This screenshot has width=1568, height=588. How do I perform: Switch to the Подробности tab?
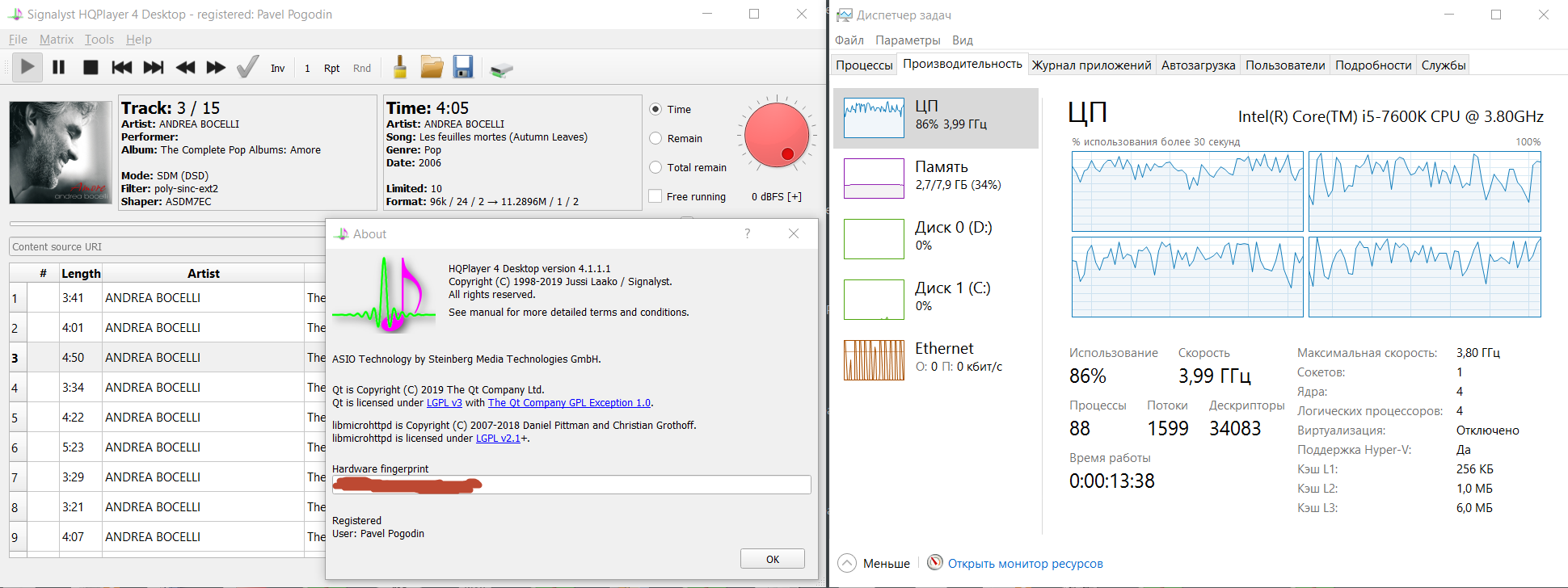pyautogui.click(x=1373, y=65)
